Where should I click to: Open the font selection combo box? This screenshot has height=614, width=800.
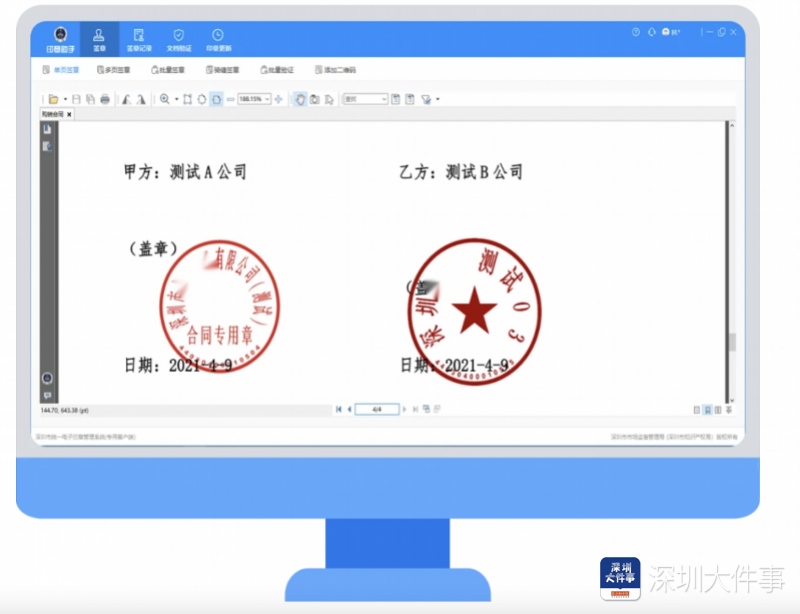[365, 99]
